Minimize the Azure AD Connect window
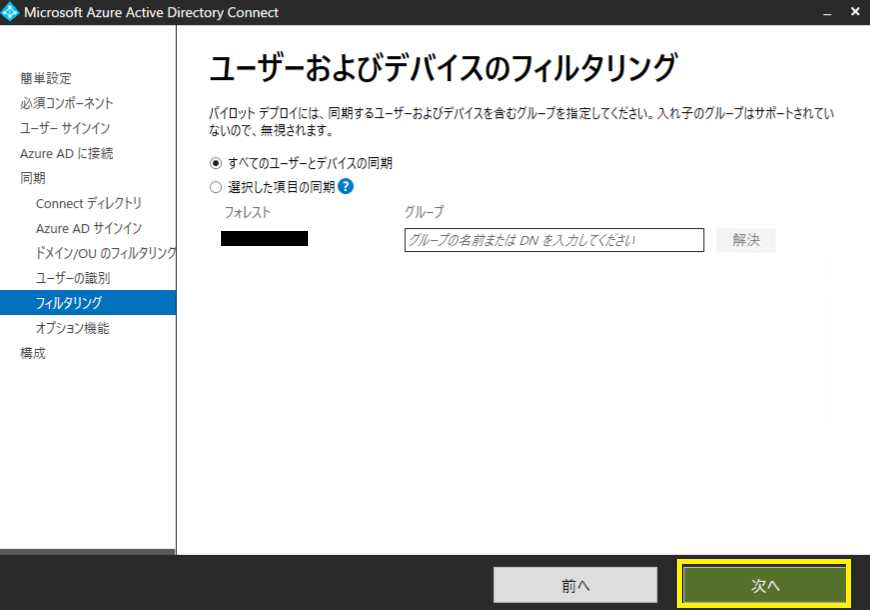This screenshot has width=870, height=610. coord(827,12)
